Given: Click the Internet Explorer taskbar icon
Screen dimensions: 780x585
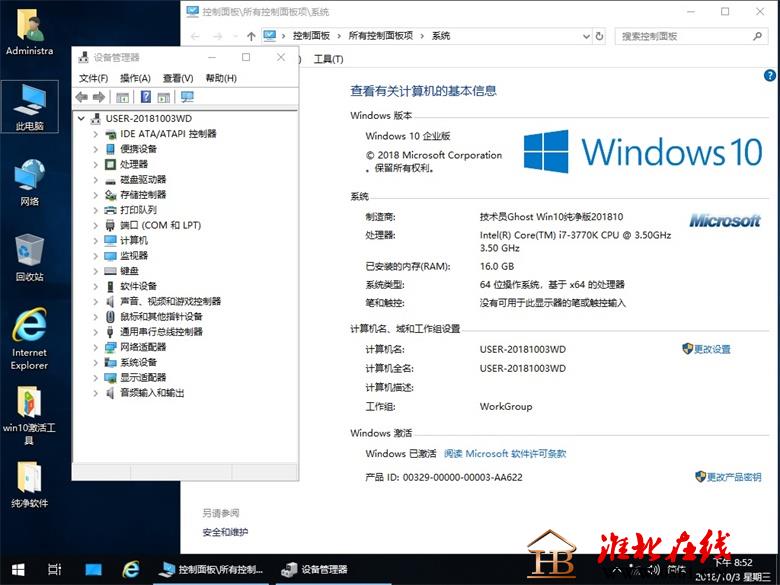Looking at the screenshot, I should coord(131,569).
